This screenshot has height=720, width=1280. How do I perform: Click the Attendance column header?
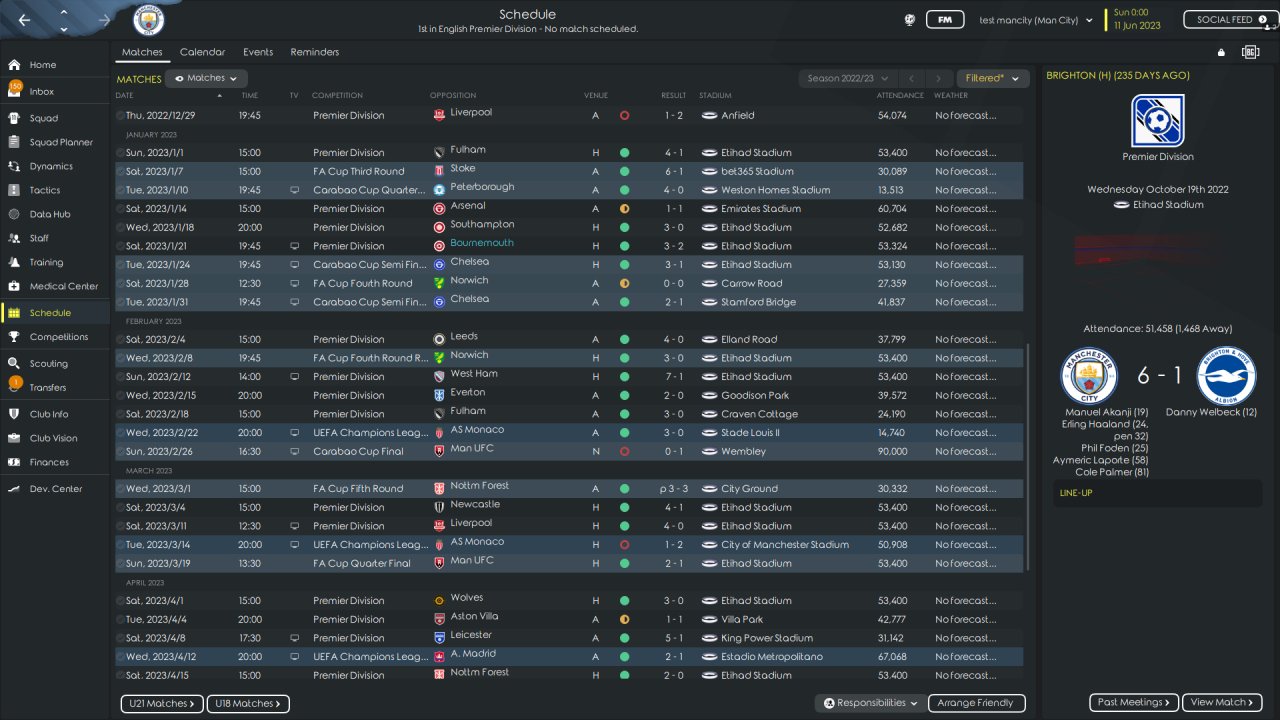click(900, 96)
